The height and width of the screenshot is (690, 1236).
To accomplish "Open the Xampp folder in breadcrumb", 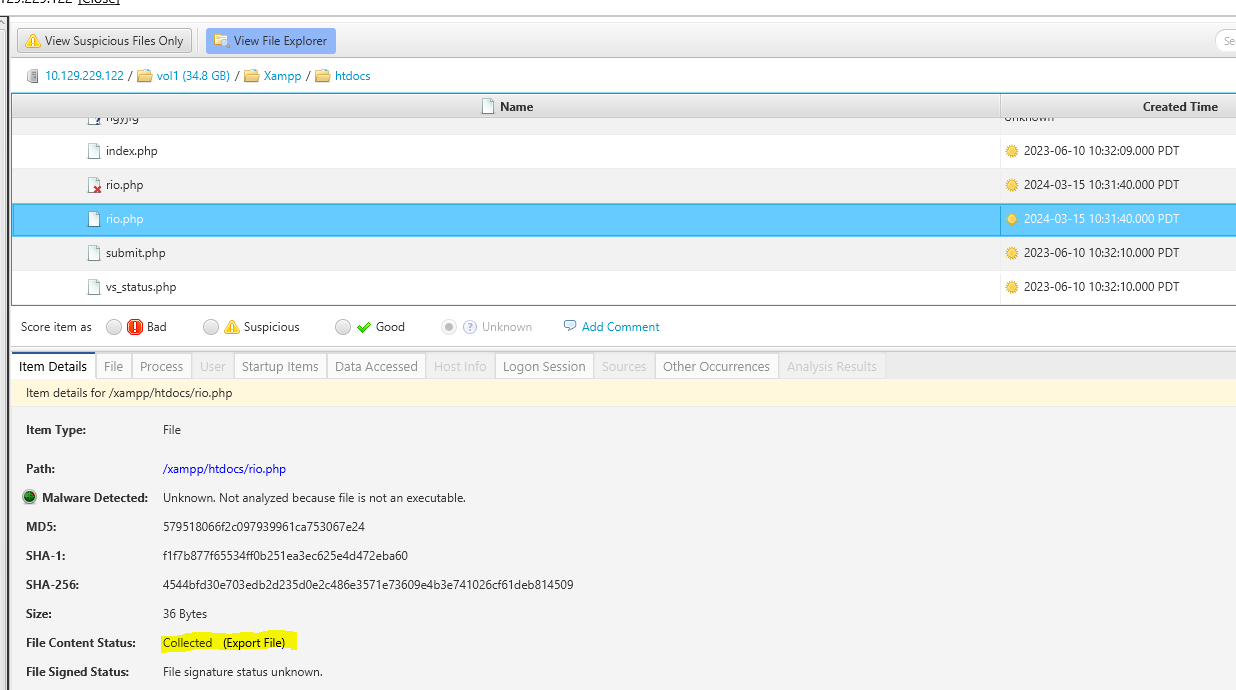I will click(283, 76).
